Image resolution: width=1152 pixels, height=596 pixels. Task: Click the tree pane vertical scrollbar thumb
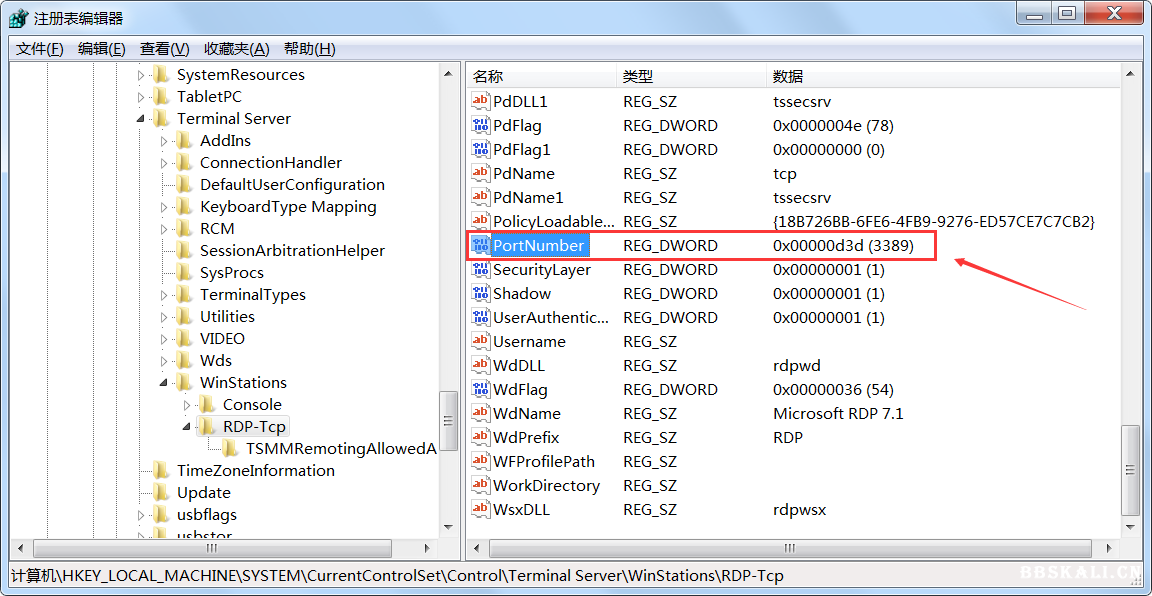450,408
